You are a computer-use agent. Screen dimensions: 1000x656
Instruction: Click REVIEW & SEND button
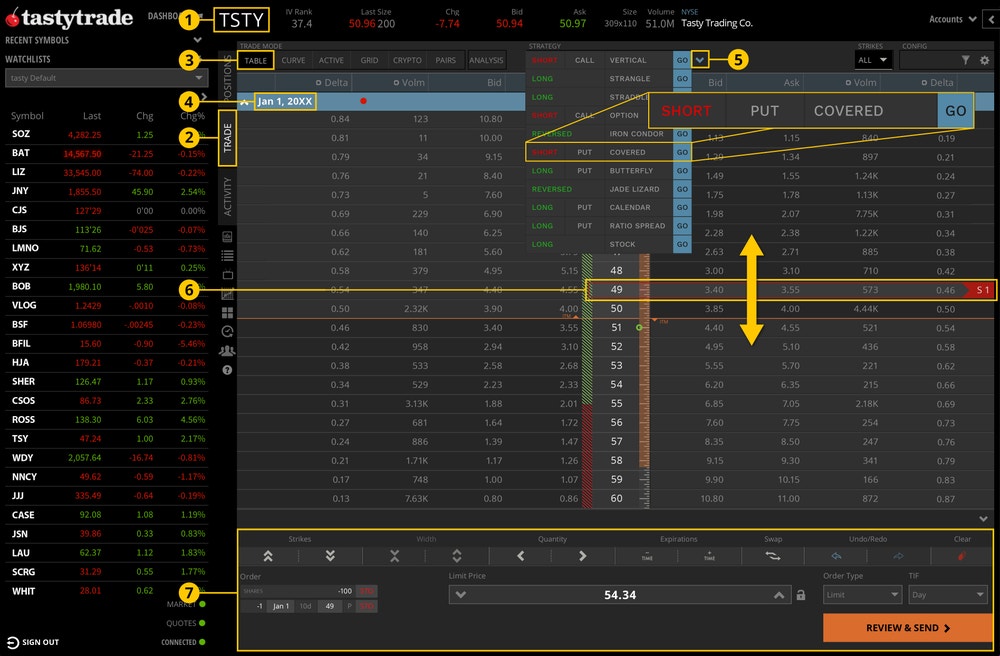pos(908,628)
